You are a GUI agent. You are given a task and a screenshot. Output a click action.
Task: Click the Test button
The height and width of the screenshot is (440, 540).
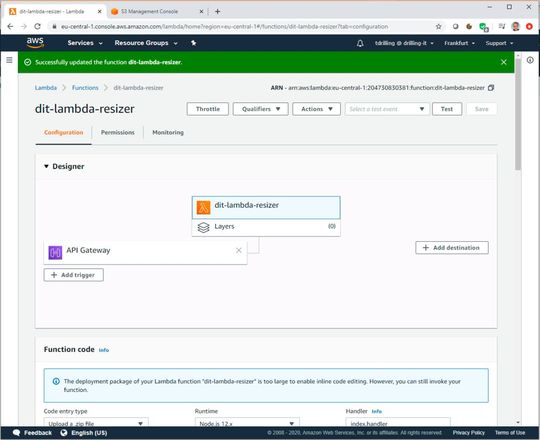point(447,109)
